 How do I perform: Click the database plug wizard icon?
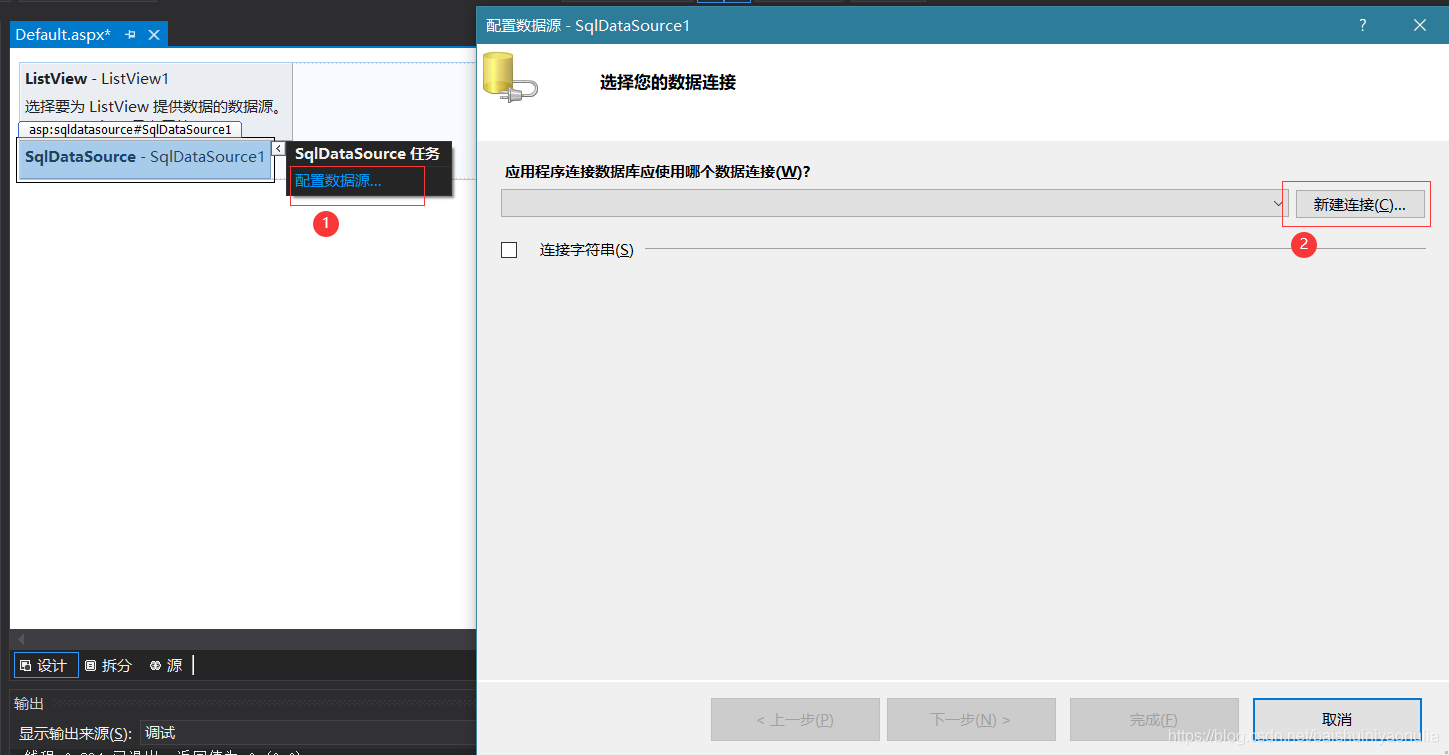[x=510, y=76]
